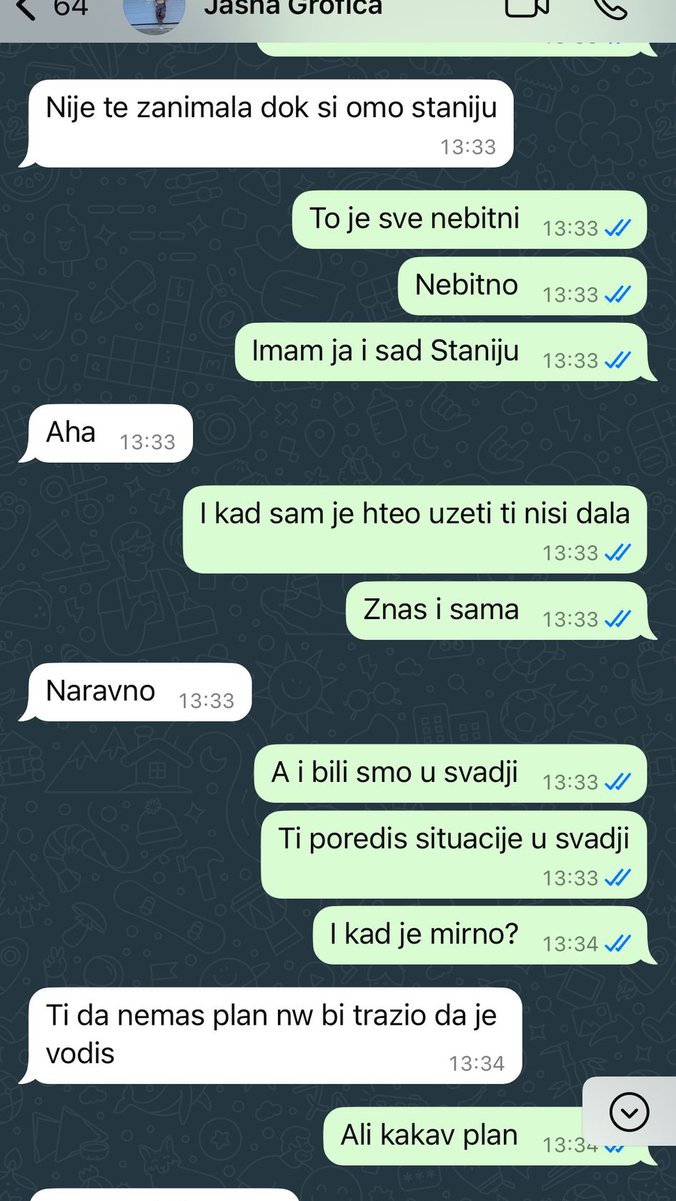Viewport: 676px width, 1201px height.
Task: Tap the 'A i bili smo u svadji' message
Action: click(451, 773)
